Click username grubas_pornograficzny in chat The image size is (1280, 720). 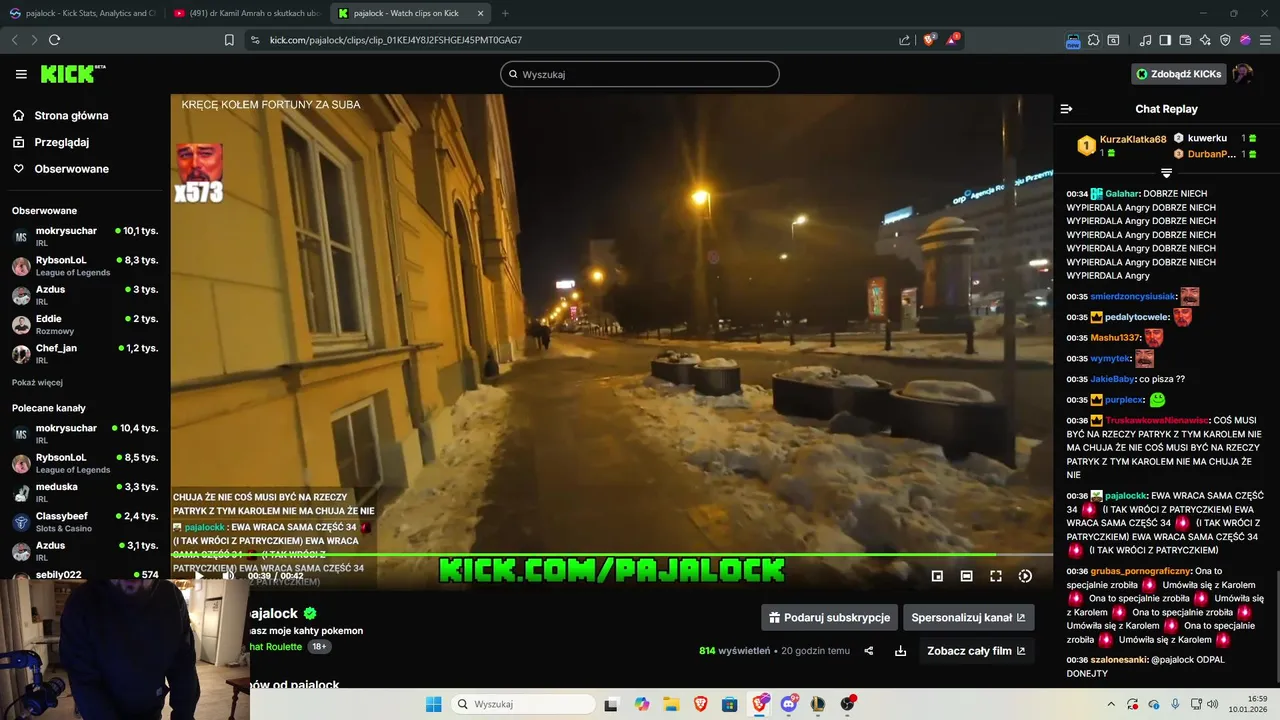coord(1141,571)
